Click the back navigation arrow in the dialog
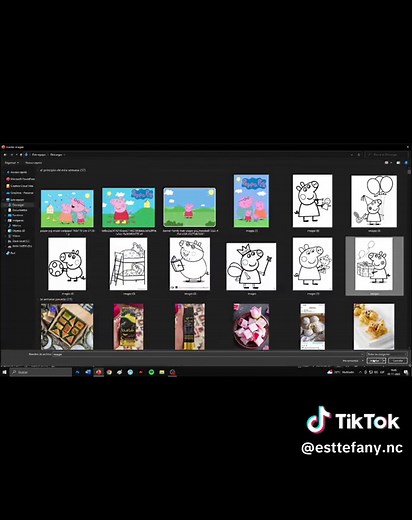412x520 pixels. tap(5, 155)
